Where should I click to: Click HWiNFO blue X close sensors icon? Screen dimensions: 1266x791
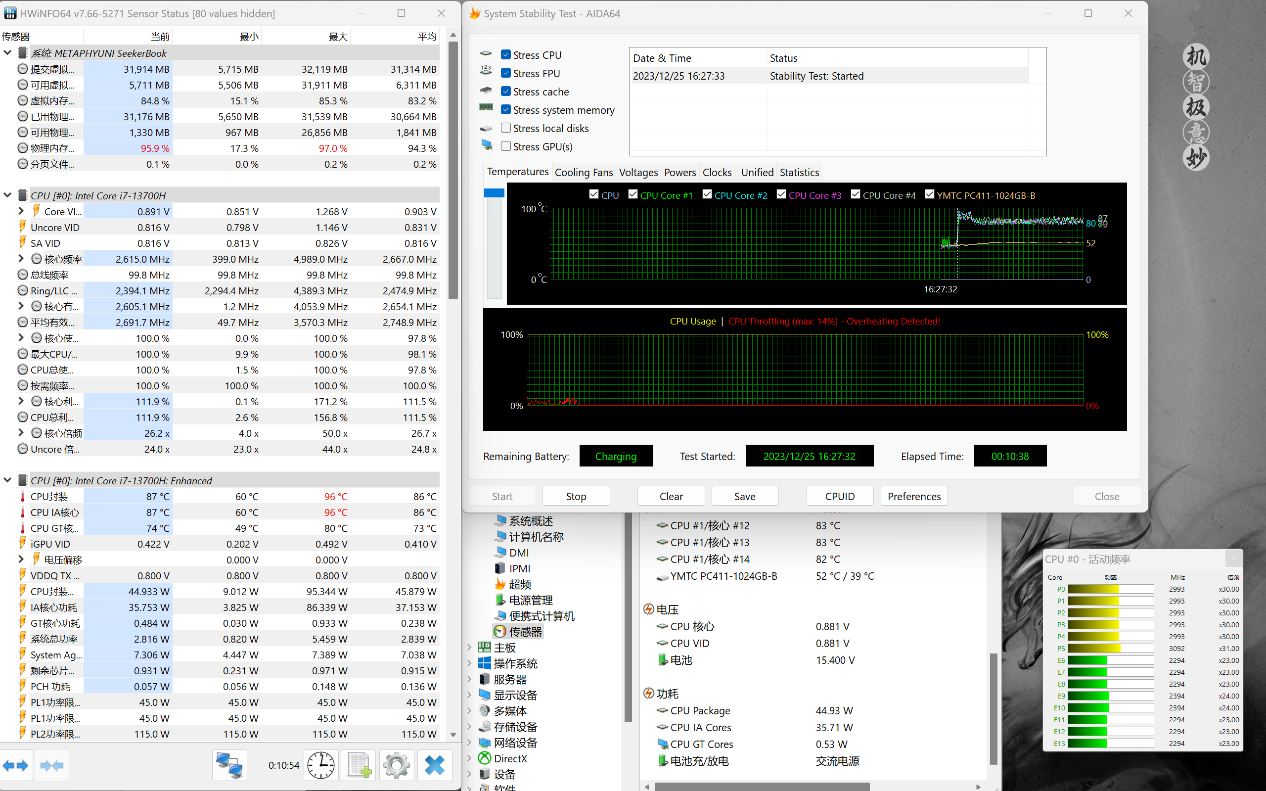click(x=434, y=766)
